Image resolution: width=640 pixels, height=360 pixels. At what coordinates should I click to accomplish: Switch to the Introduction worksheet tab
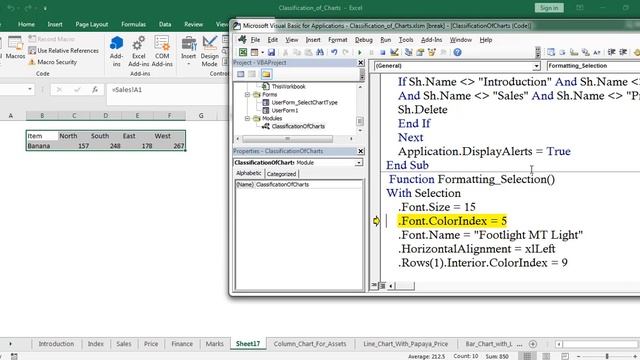point(56,344)
